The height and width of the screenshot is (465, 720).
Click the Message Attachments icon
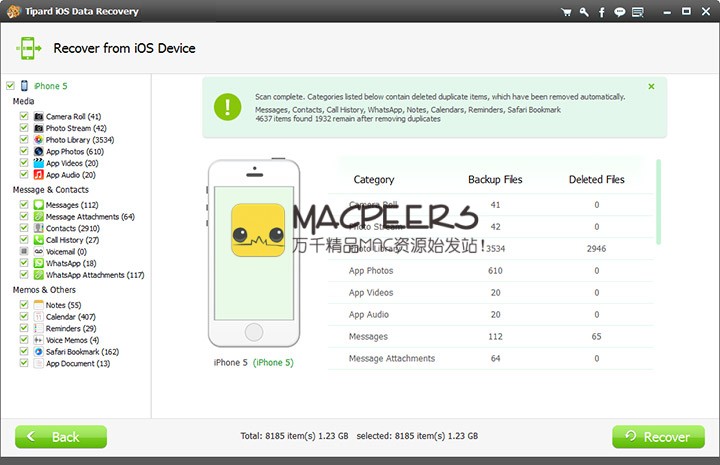39,217
